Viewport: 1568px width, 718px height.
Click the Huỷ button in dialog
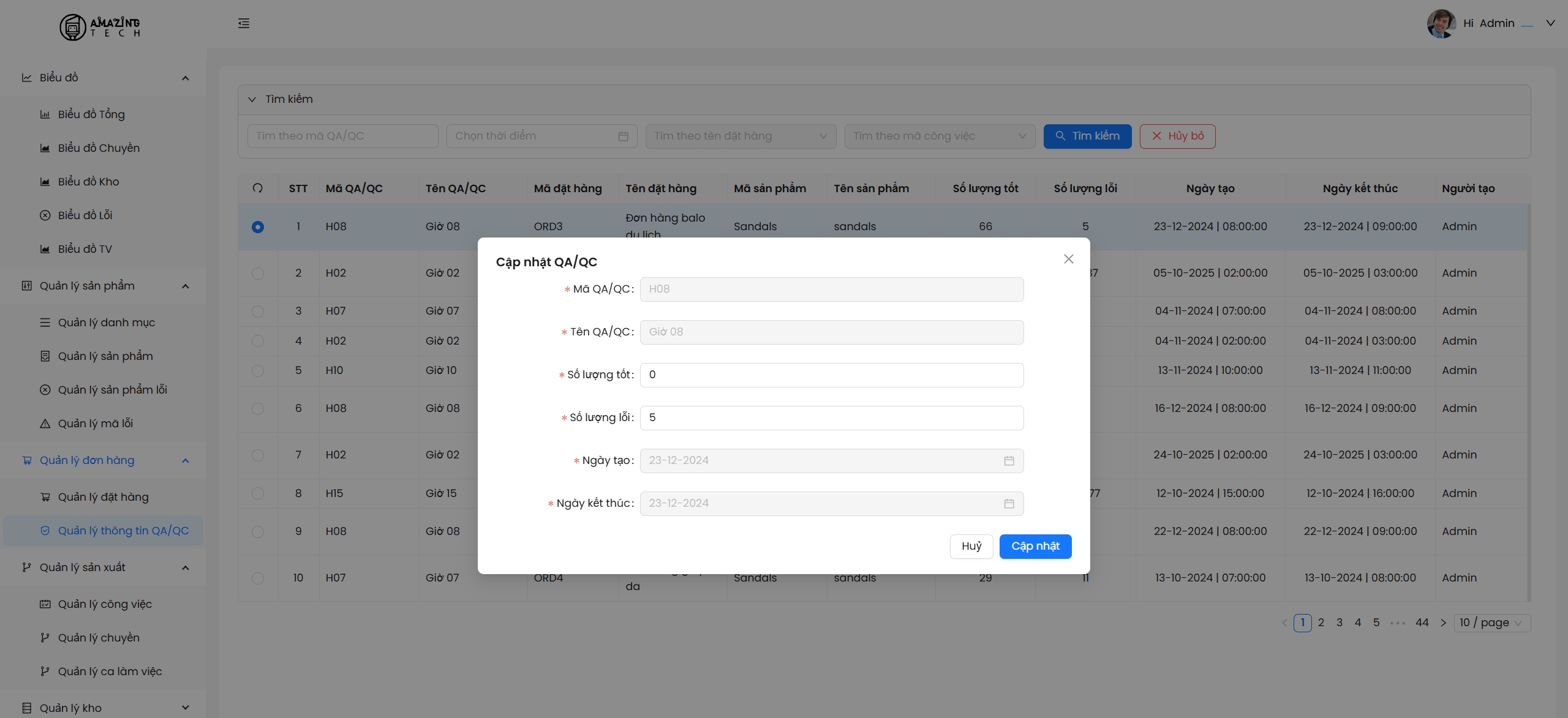[971, 547]
